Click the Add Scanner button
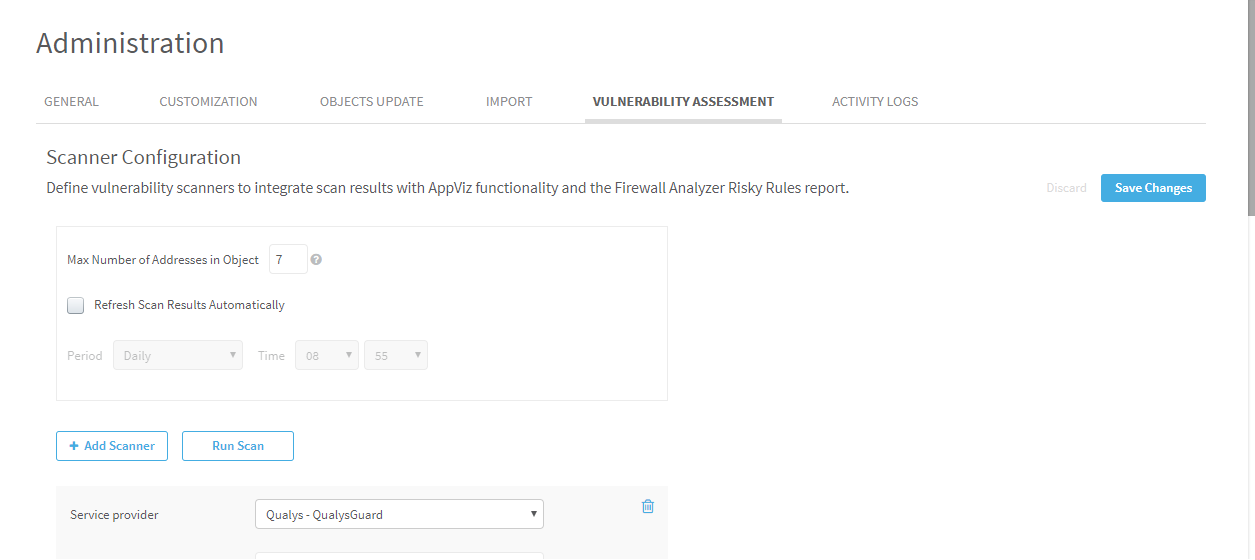Viewport: 1255px width, 560px height. pyautogui.click(x=112, y=446)
